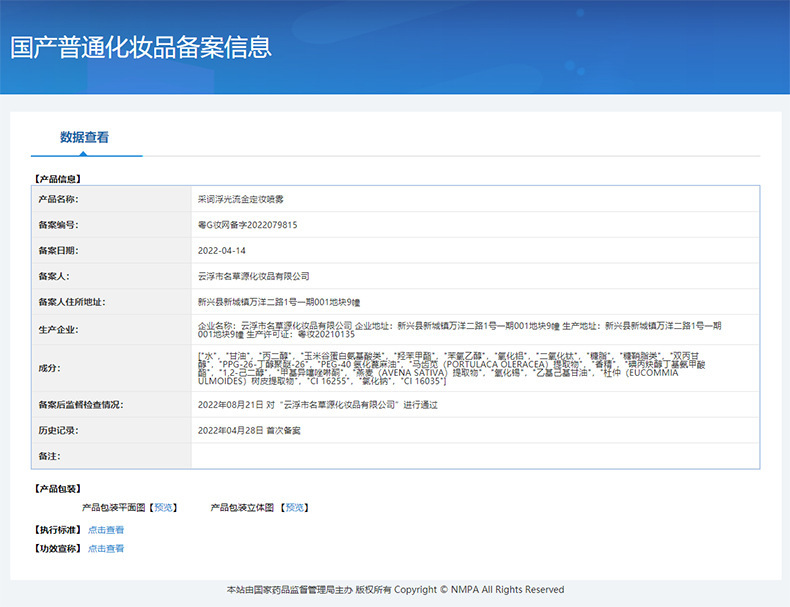
Task: Open 点击查看 link beside 功效宣称
Action: tap(106, 549)
